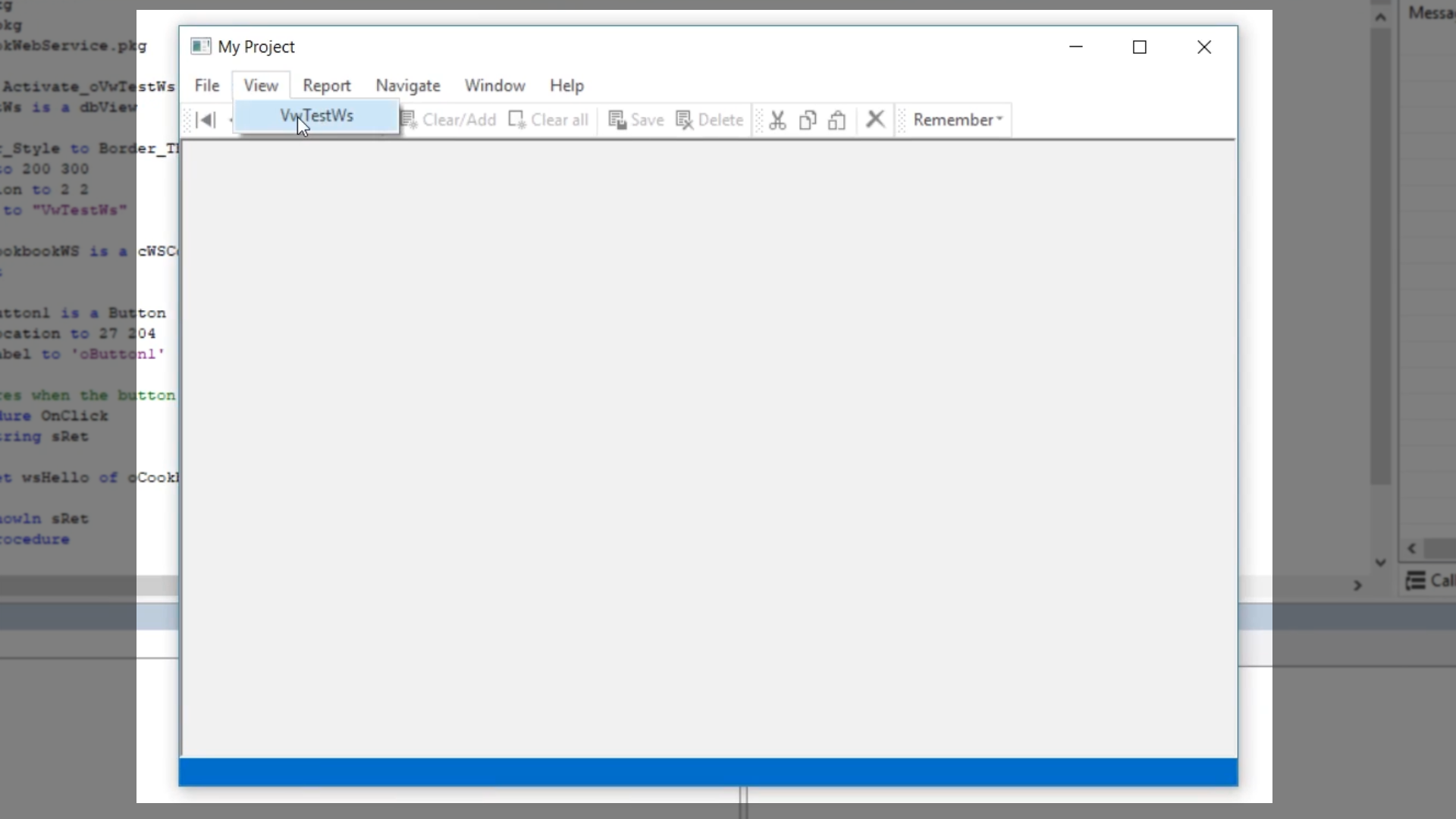Screen dimensions: 1456x819
Task: Open the Navigate menu
Action: (408, 86)
